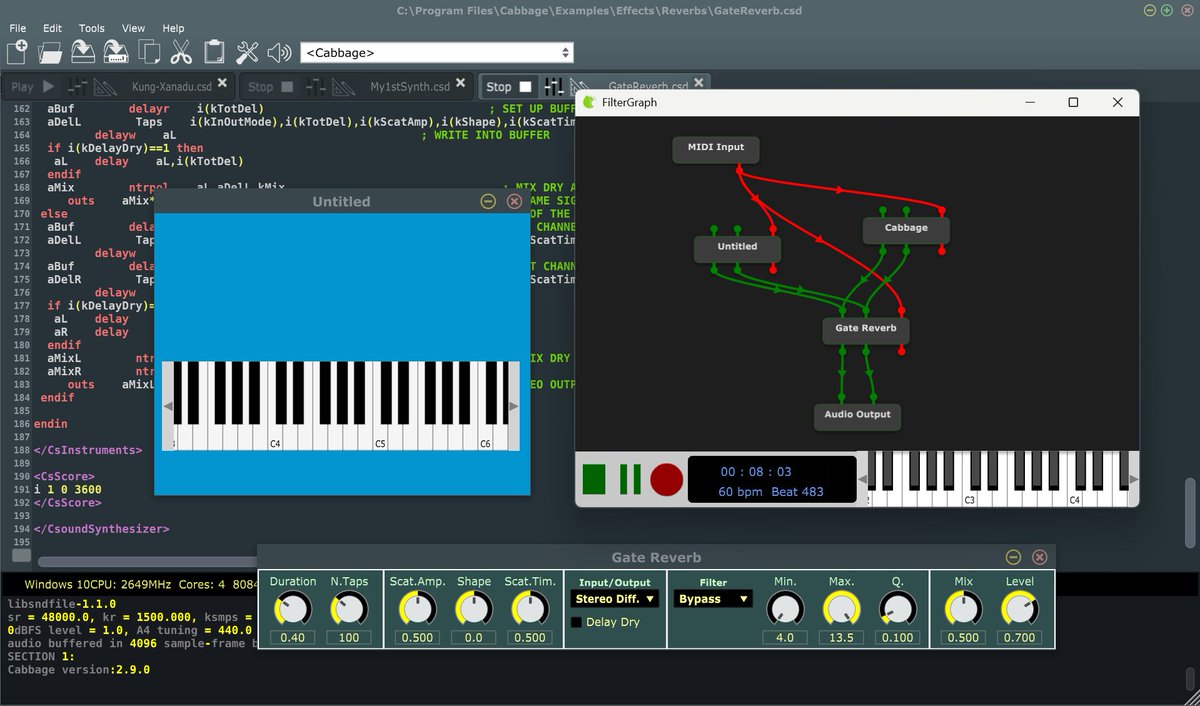The width and height of the screenshot is (1200, 706).
Task: Close the My1stSynth.csd tab
Action: [461, 84]
